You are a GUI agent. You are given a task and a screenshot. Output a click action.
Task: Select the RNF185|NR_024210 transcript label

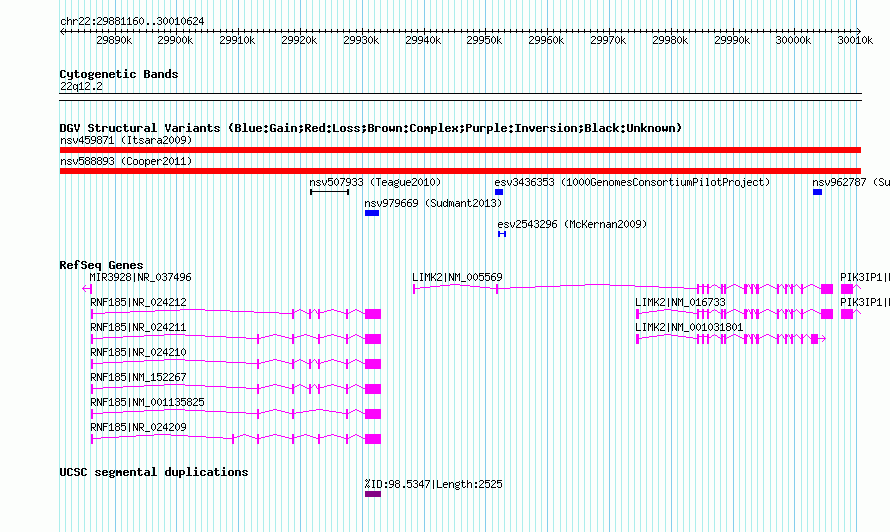click(x=138, y=352)
